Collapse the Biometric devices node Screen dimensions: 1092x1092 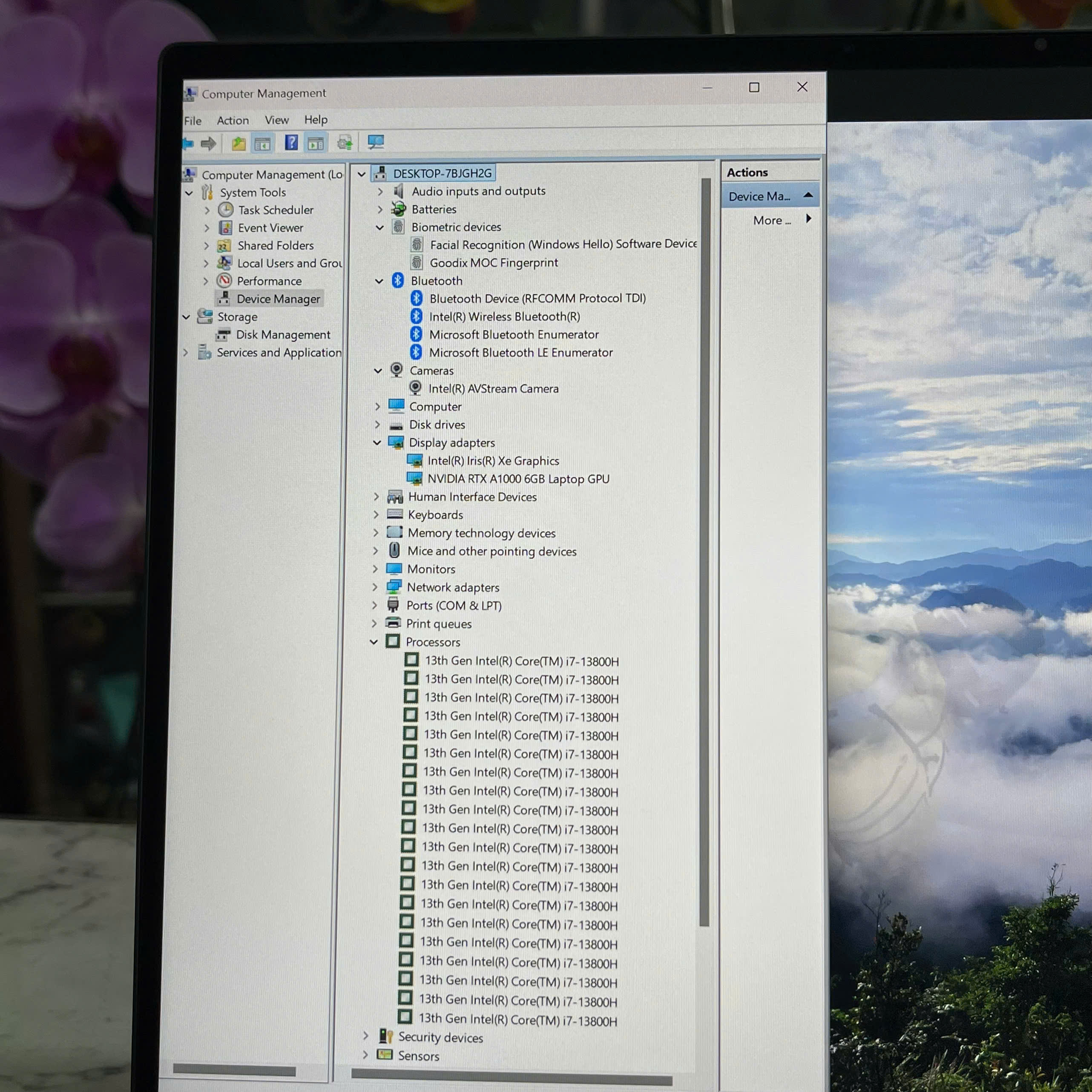tap(380, 227)
